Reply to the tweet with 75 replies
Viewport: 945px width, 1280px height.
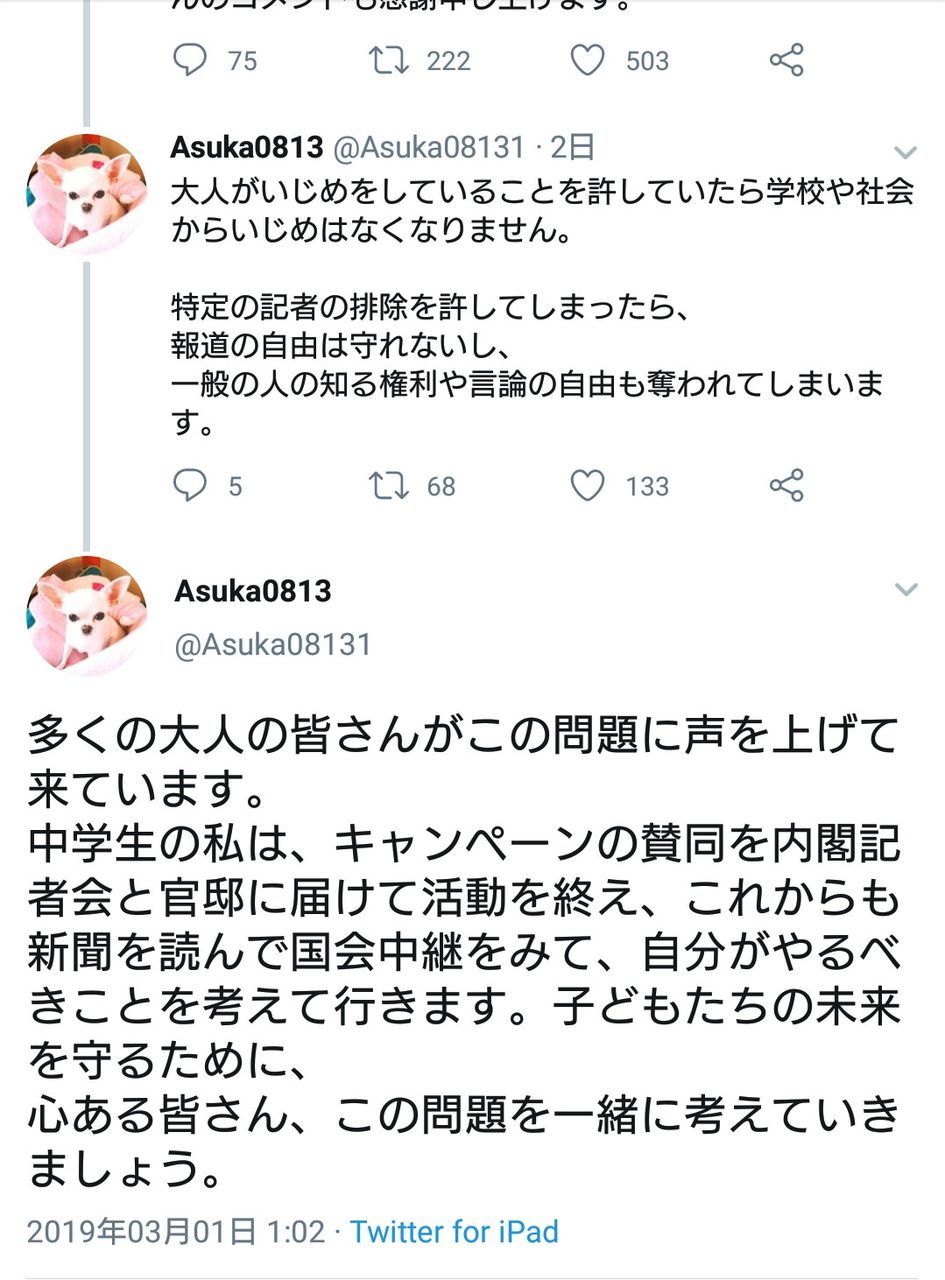point(189,60)
